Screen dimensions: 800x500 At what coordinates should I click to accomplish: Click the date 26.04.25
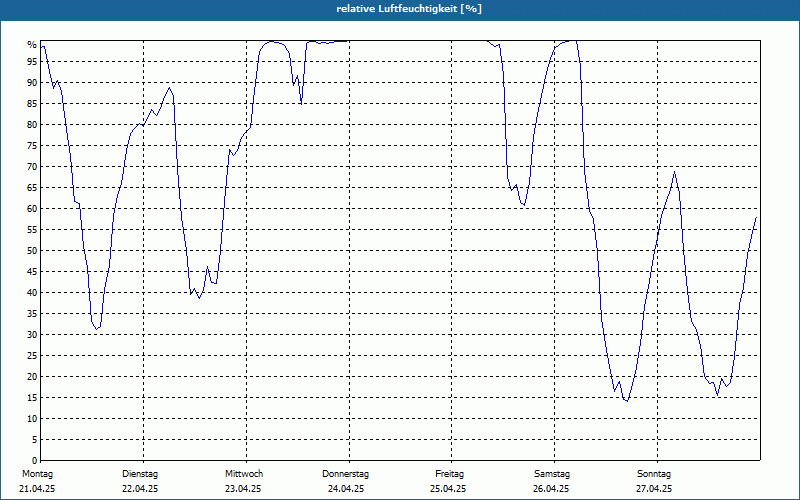(551, 489)
